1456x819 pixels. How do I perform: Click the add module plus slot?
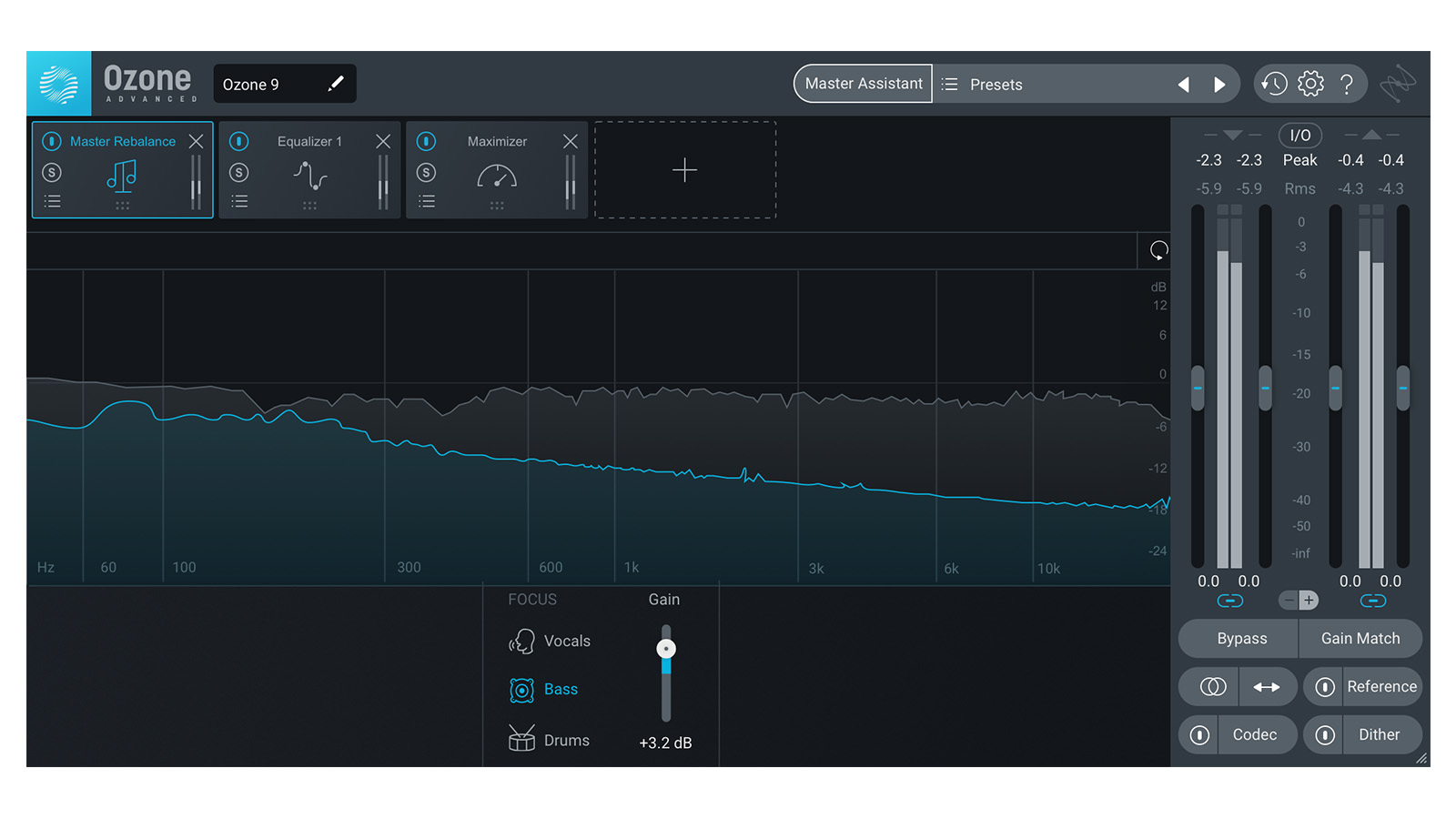pos(684,170)
